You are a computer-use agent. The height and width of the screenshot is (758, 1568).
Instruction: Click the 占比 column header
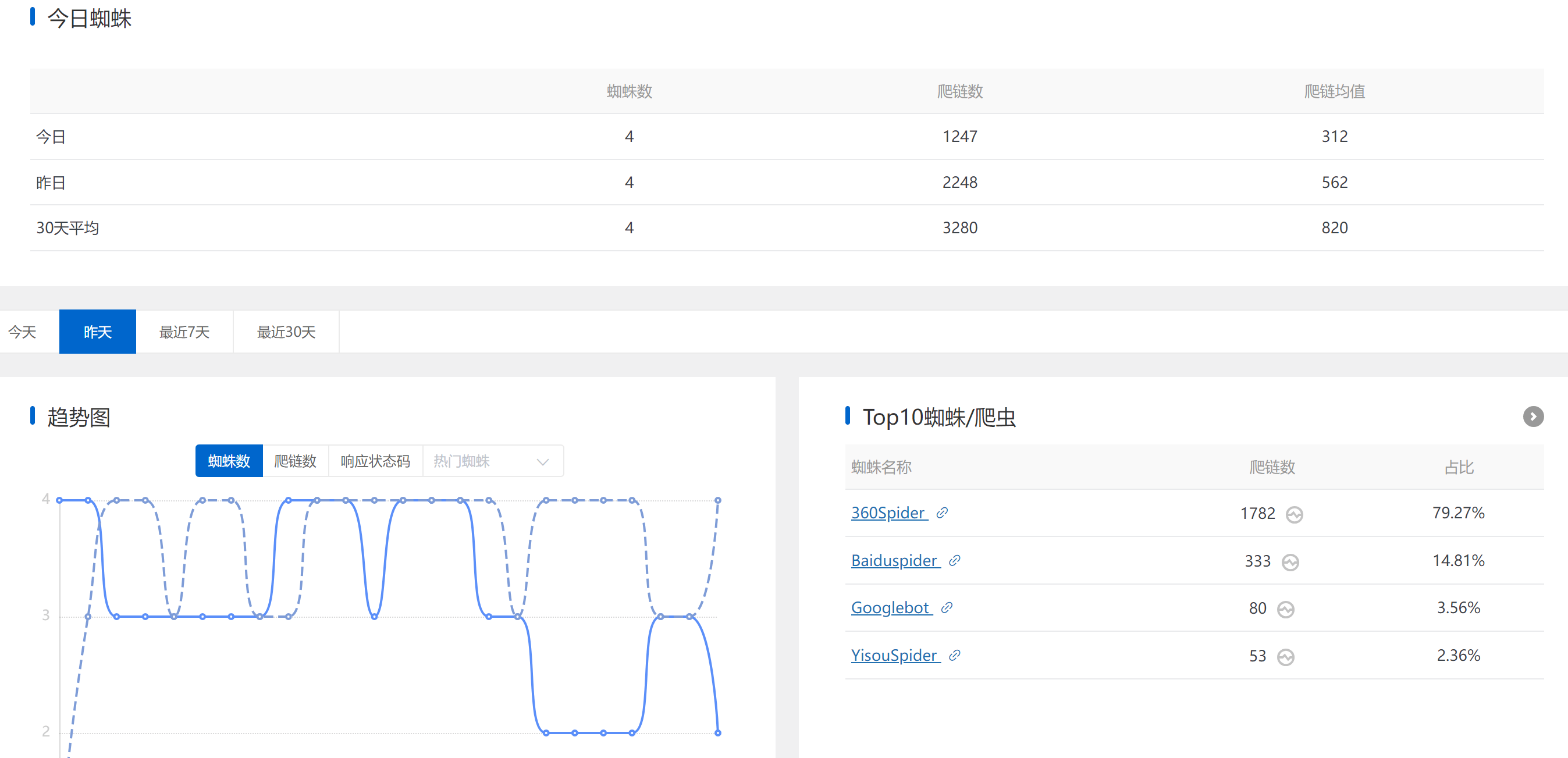[x=1459, y=467]
